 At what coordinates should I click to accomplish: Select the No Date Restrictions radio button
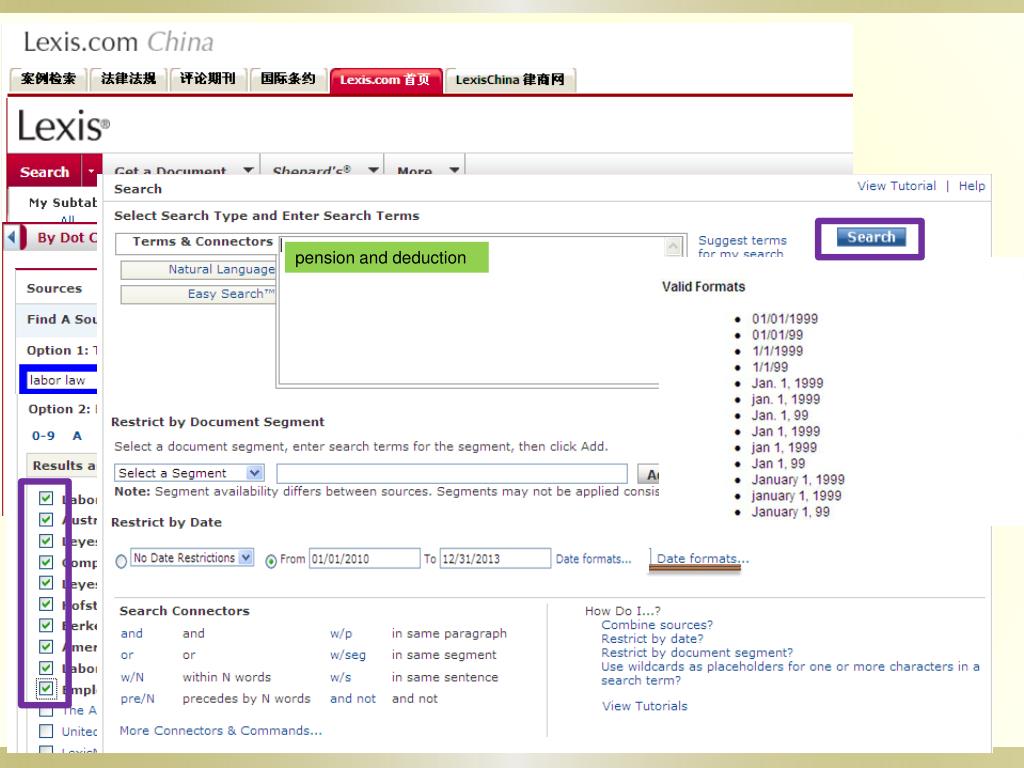(121, 561)
